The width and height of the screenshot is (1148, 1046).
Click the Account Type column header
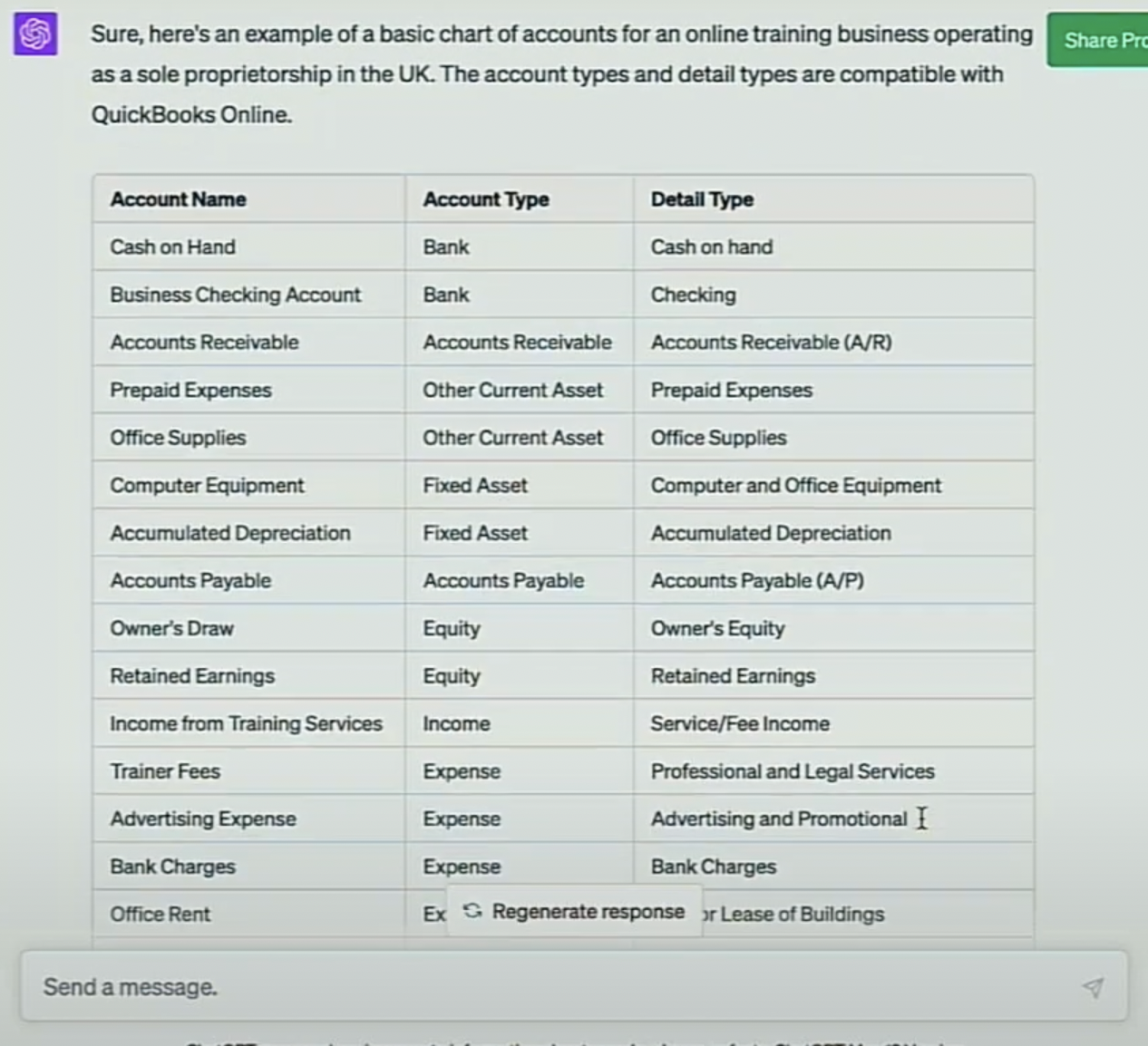pyautogui.click(x=486, y=199)
